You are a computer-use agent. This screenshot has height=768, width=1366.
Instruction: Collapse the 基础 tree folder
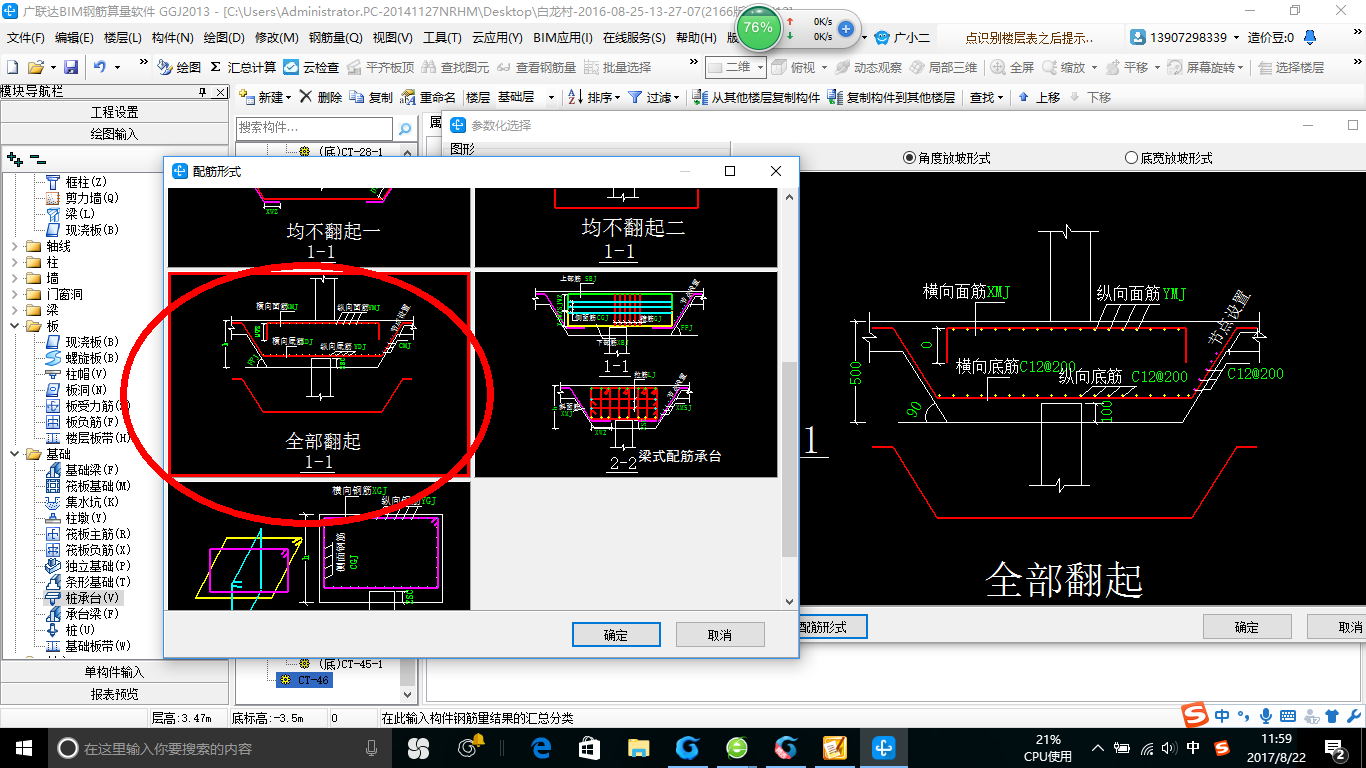tap(13, 454)
